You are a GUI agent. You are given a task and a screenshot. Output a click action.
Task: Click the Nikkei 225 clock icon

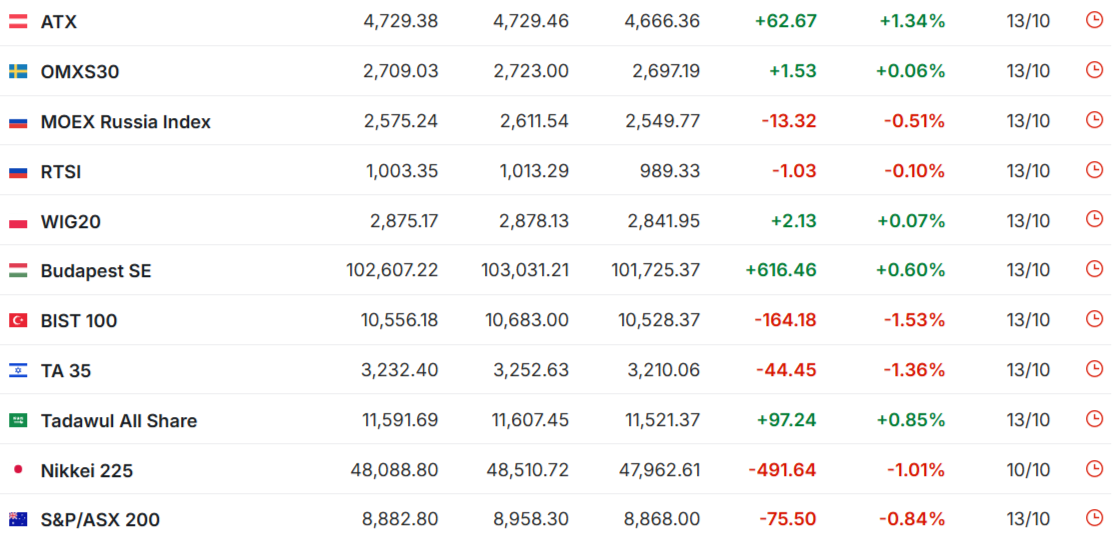1094,469
